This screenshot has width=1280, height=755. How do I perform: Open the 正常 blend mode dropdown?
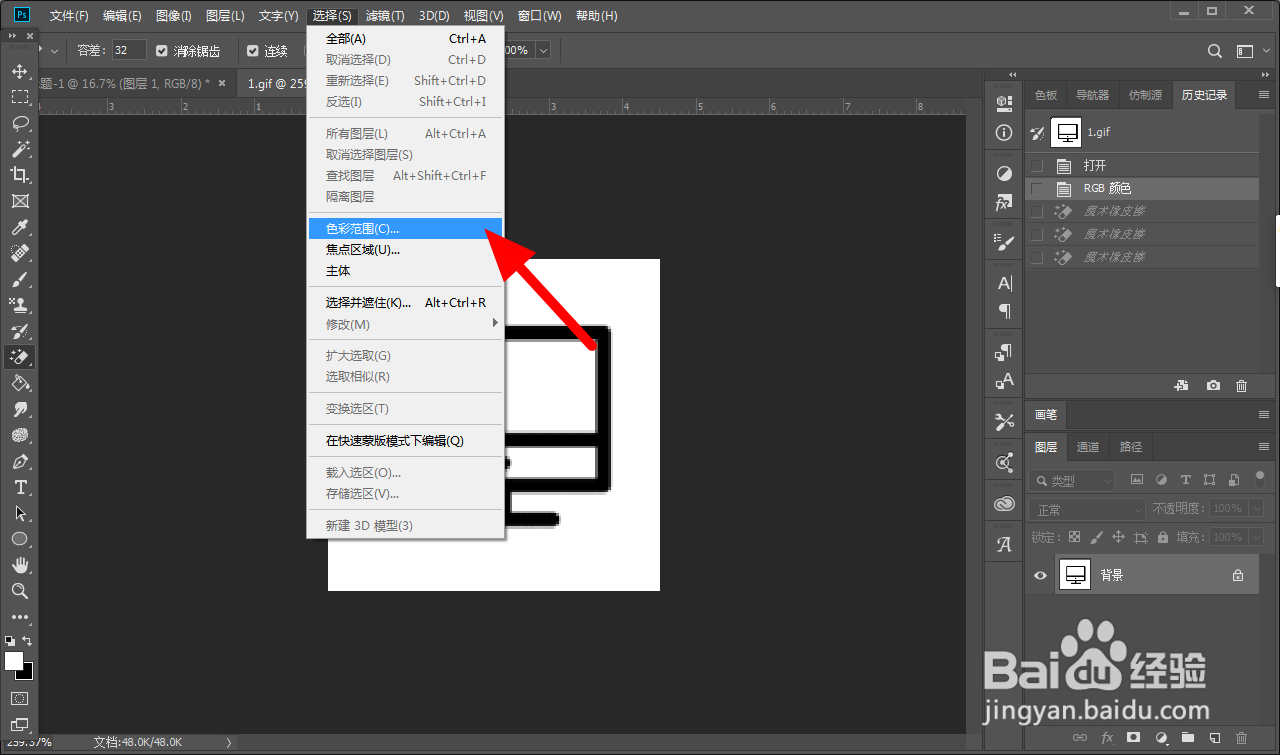coord(1088,509)
